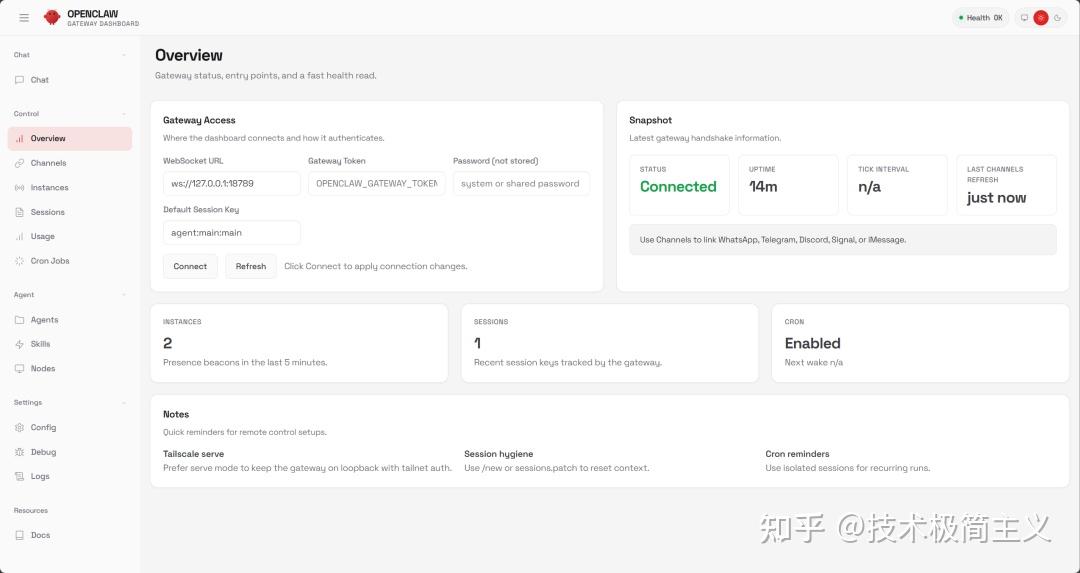Screen dimensions: 1080x573
Task: Click the Refresh button
Action: click(251, 266)
